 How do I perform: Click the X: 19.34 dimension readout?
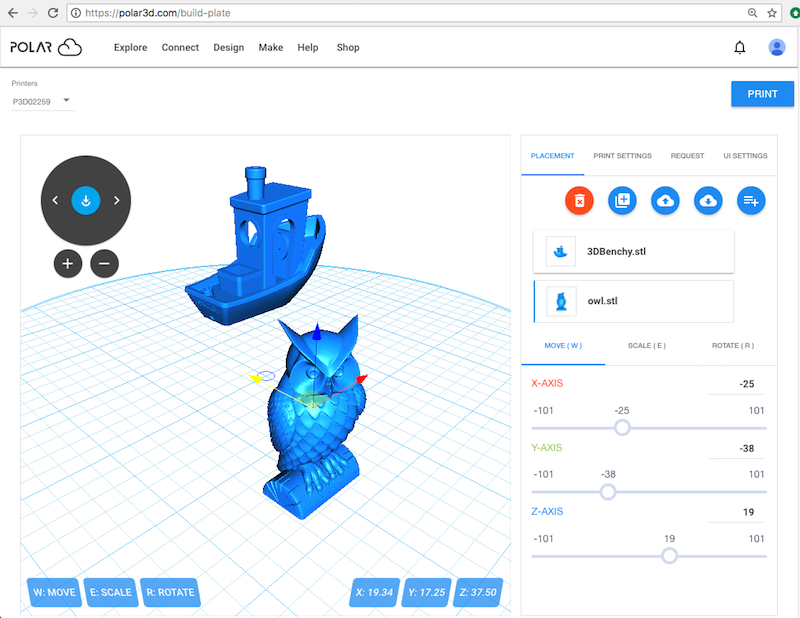[x=374, y=592]
